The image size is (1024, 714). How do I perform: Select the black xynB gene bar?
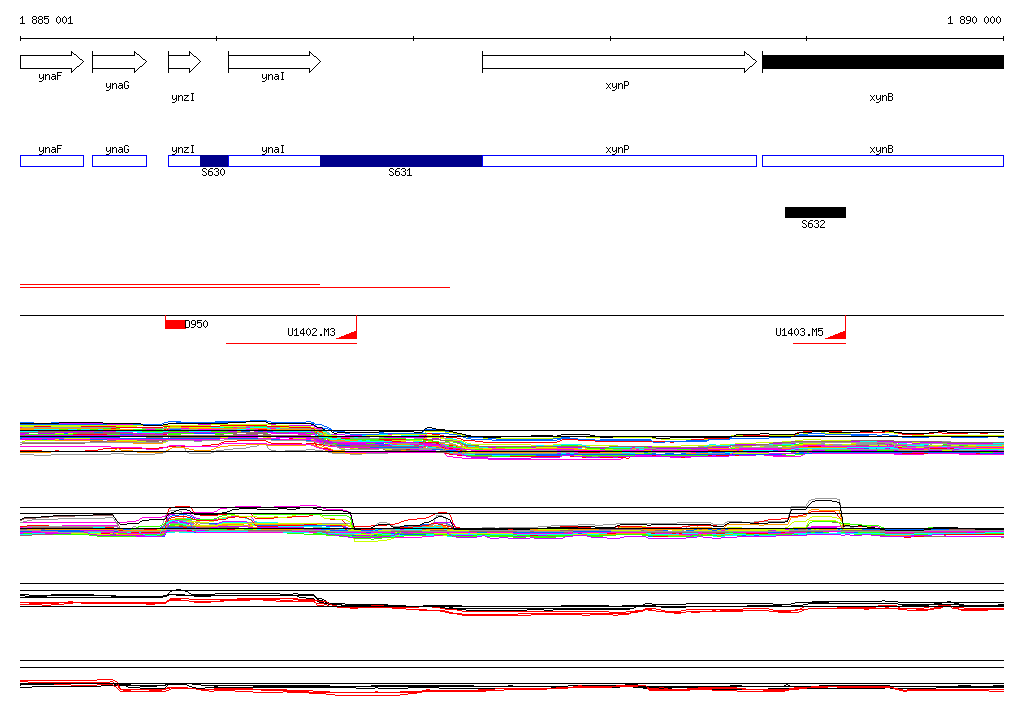(x=883, y=62)
